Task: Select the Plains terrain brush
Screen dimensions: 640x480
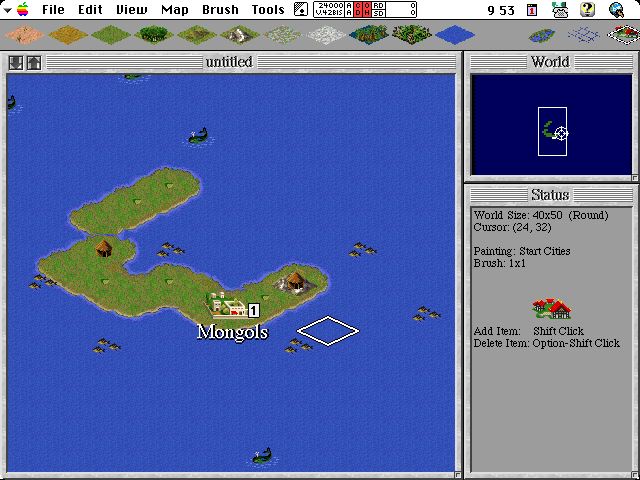Action: (68, 34)
